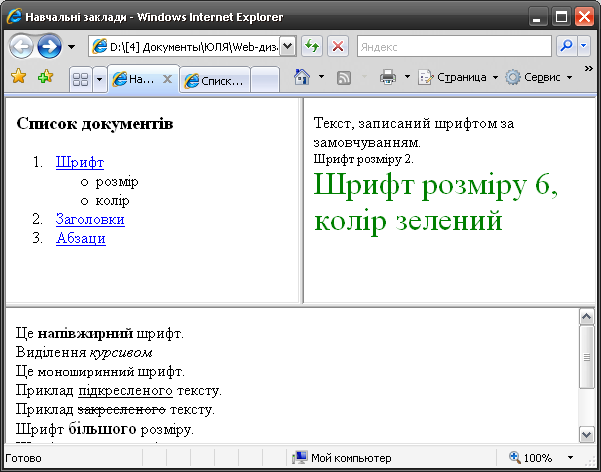The image size is (601, 472).
Task: Click the Абзаци link
Action: pyautogui.click(x=80, y=238)
